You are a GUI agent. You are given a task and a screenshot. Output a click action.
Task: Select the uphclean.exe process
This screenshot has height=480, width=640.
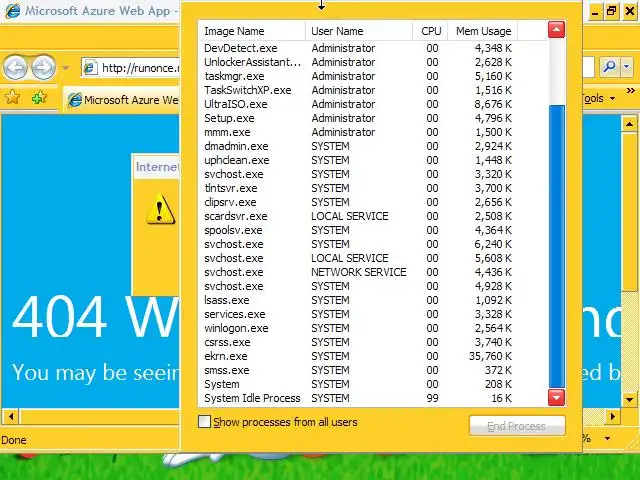coord(358,160)
